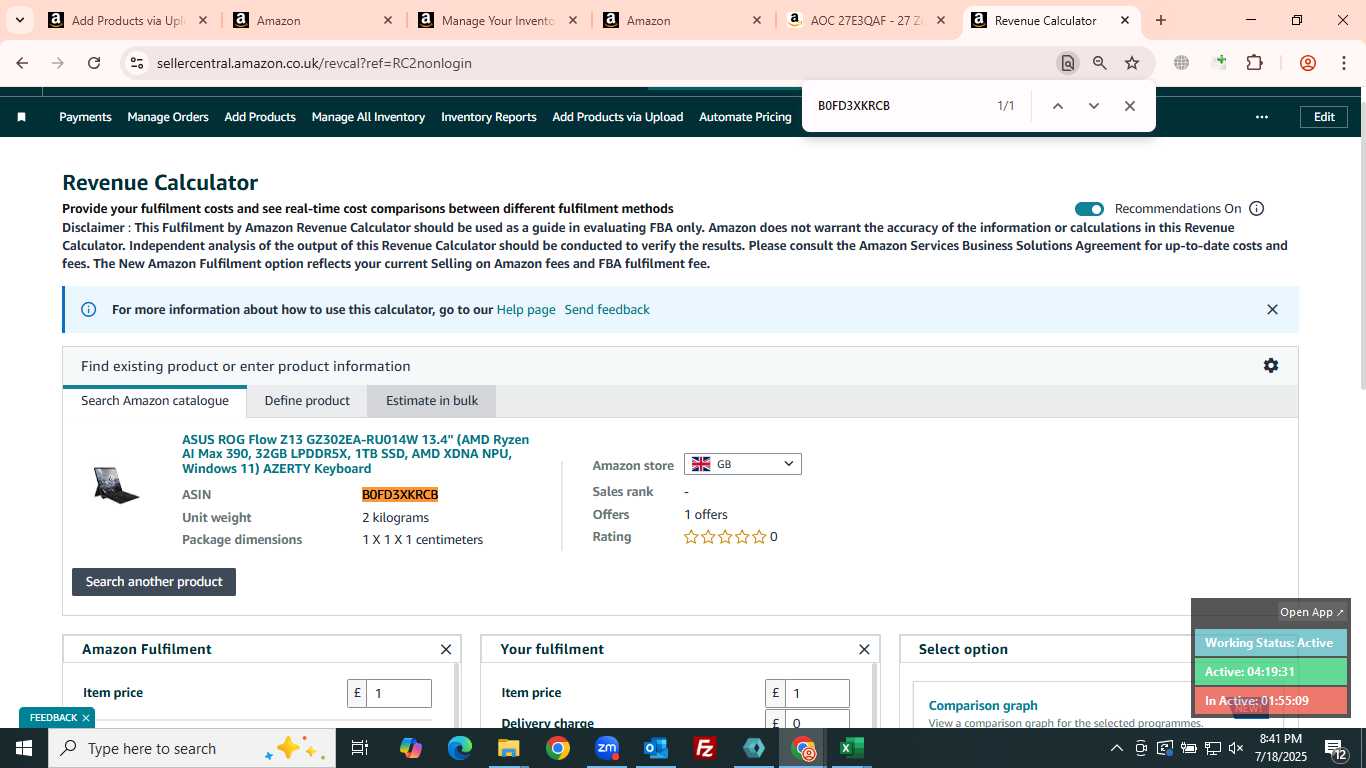
Task: Open the tab search dropdown arrow
Action: (x=21, y=20)
